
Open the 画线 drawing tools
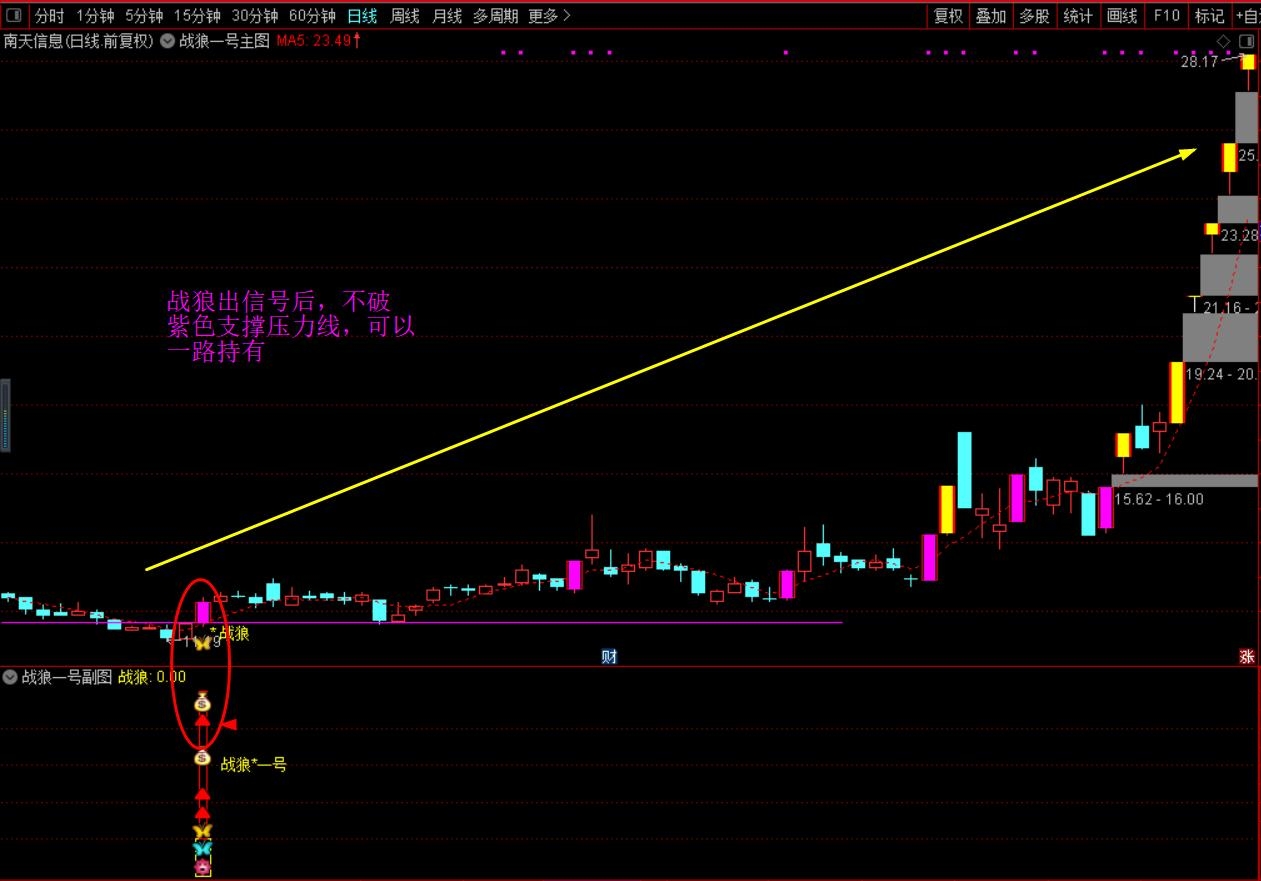1122,15
